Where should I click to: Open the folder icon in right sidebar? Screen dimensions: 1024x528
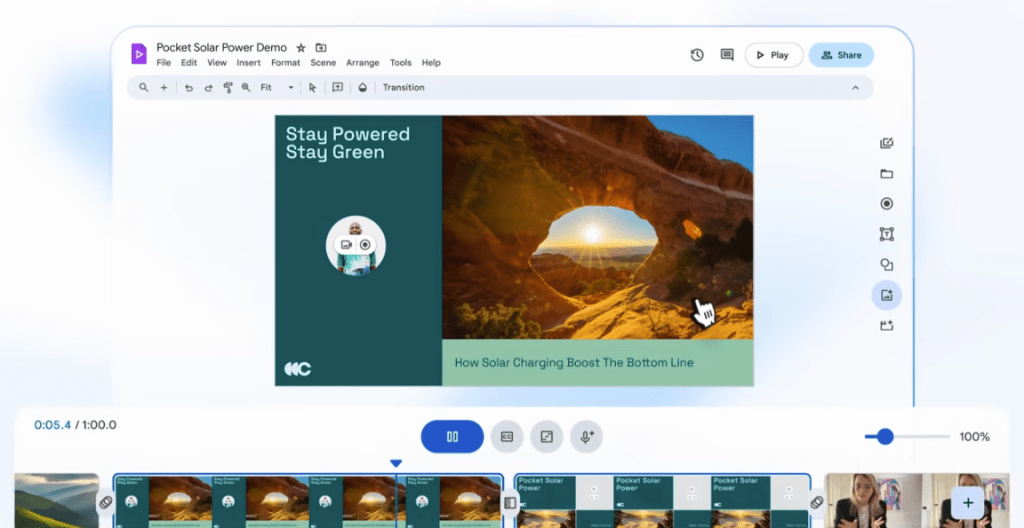[x=886, y=174]
